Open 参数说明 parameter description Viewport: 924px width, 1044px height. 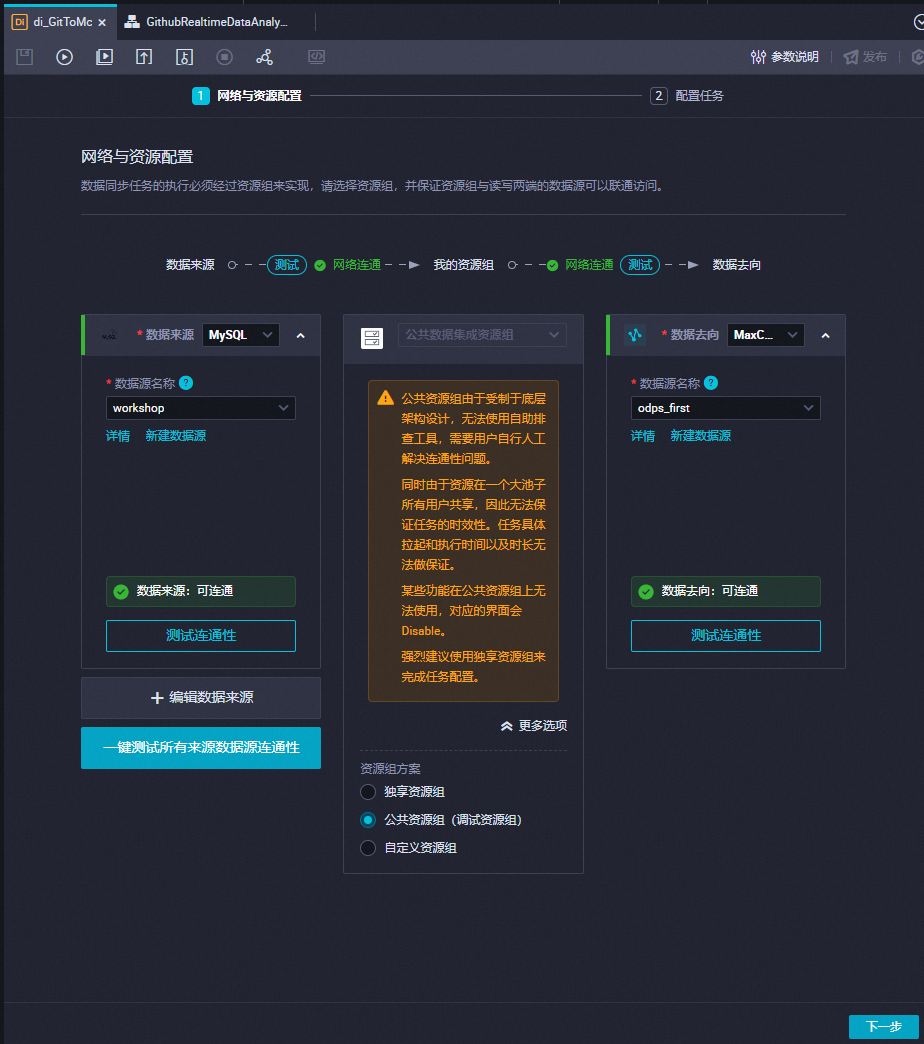click(784, 57)
